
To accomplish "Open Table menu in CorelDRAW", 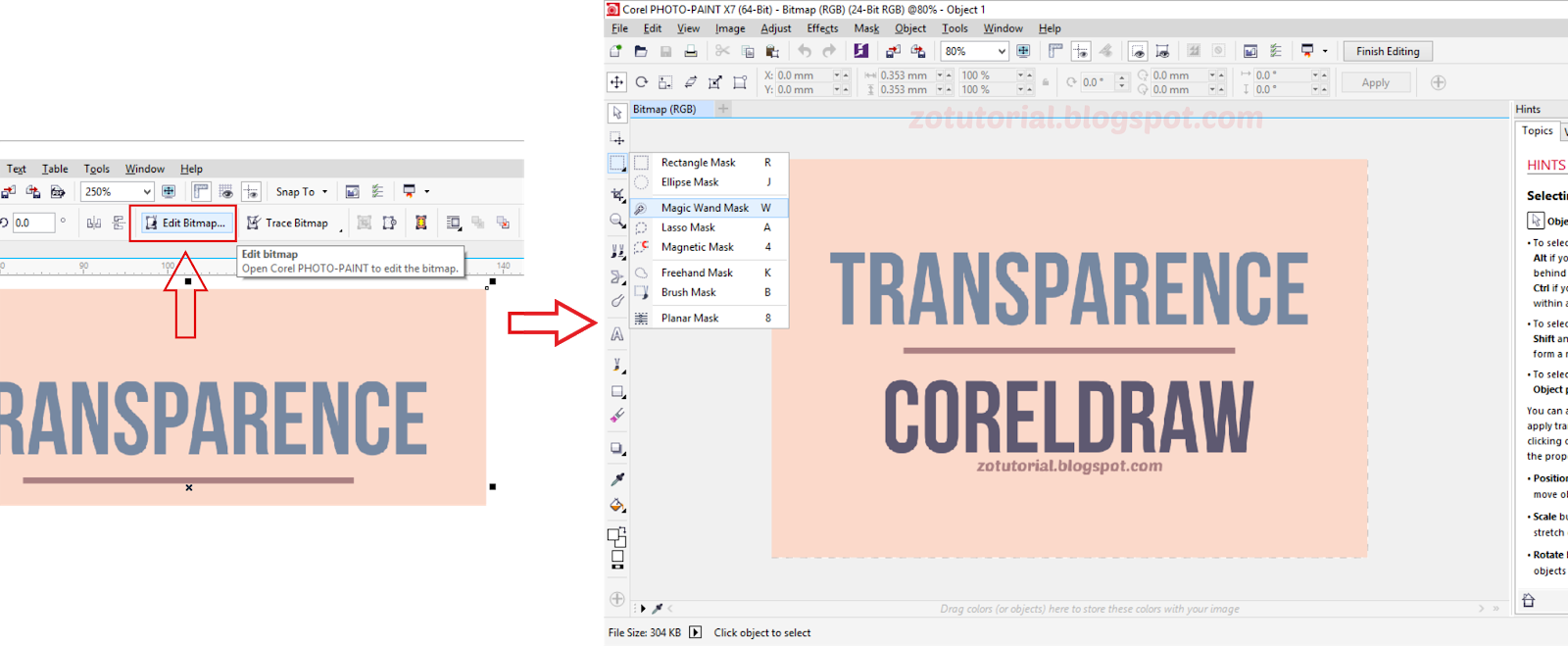I will pos(55,169).
